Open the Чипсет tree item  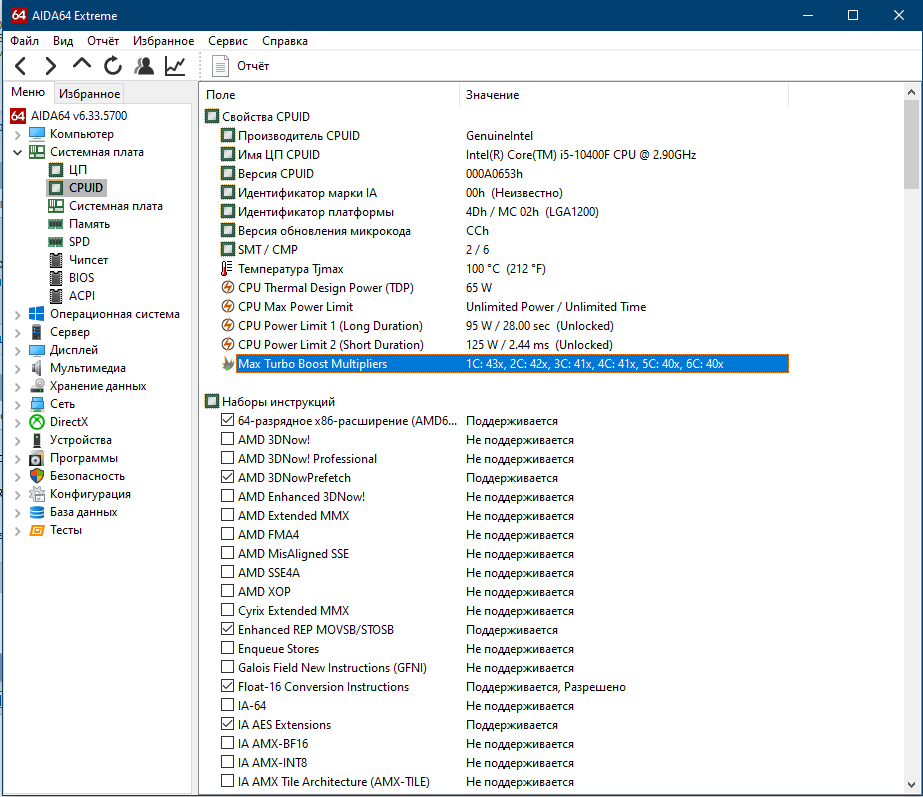tap(88, 260)
